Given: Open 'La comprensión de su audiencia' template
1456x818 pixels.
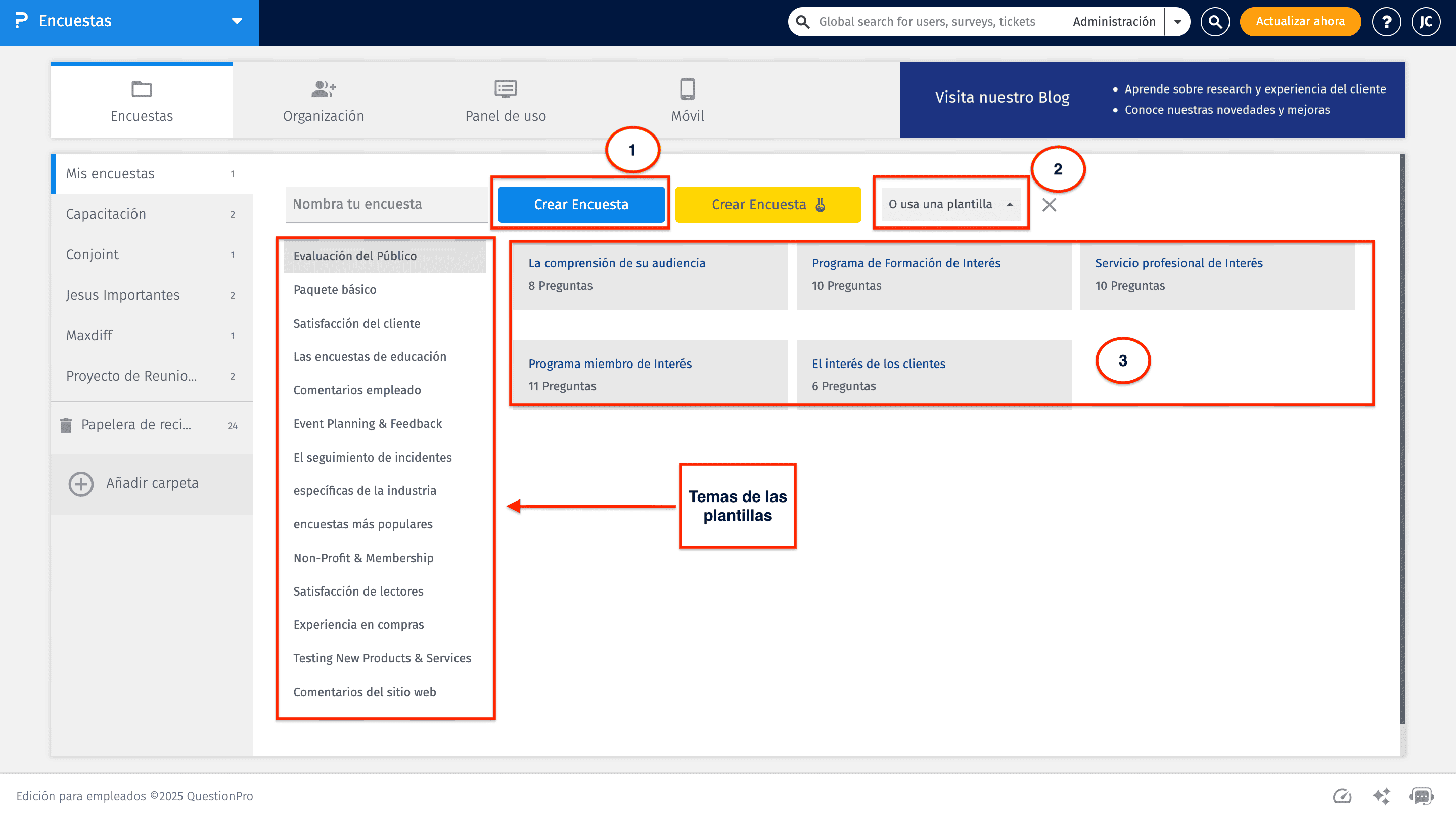Looking at the screenshot, I should 617,263.
